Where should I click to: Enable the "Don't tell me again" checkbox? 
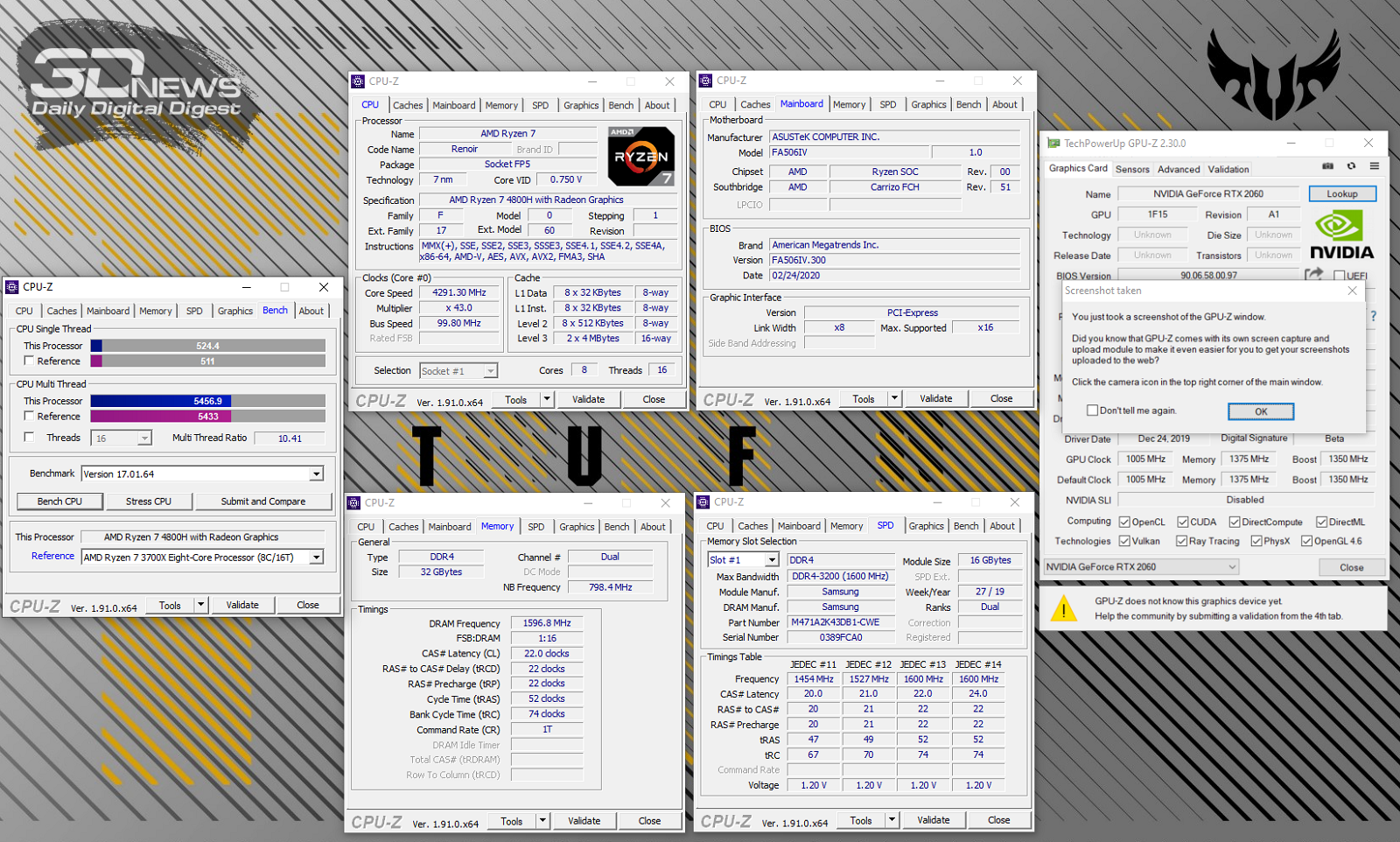[x=1092, y=410]
